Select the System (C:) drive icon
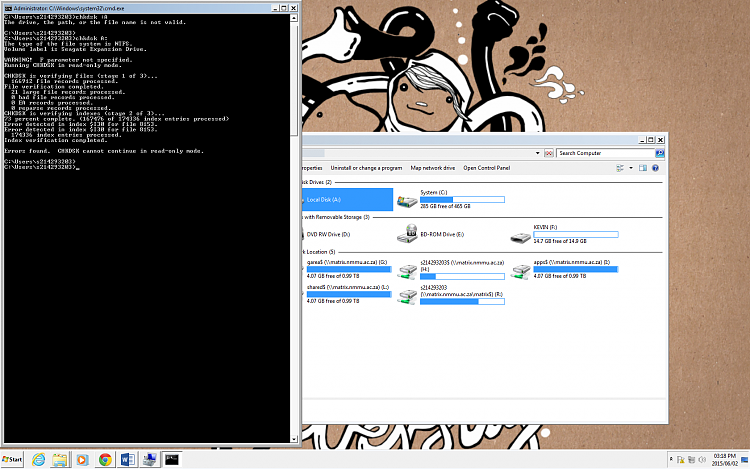The height and width of the screenshot is (469, 750). [x=407, y=201]
